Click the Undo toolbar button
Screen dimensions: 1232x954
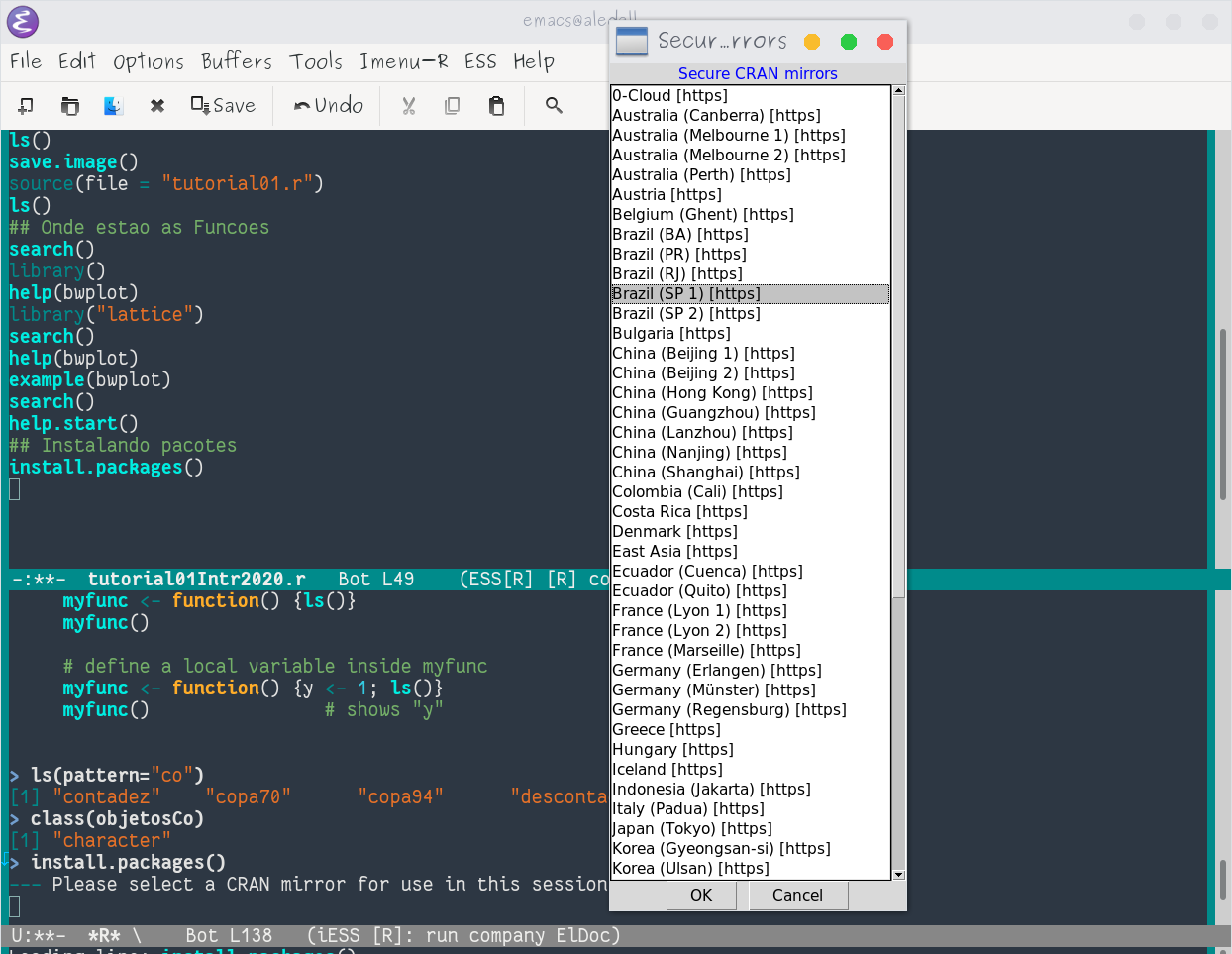tap(329, 105)
